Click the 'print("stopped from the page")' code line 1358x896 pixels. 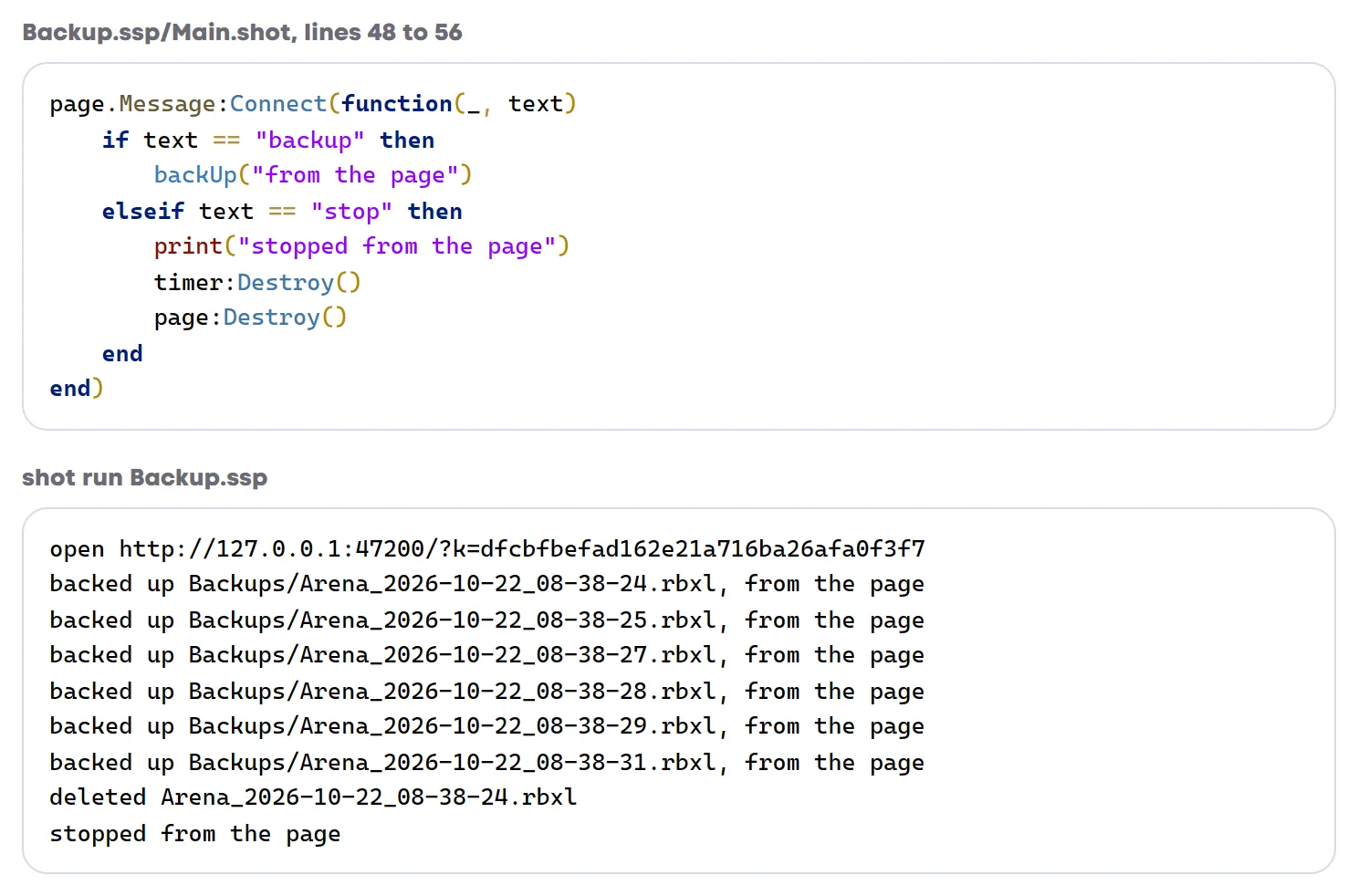click(361, 246)
